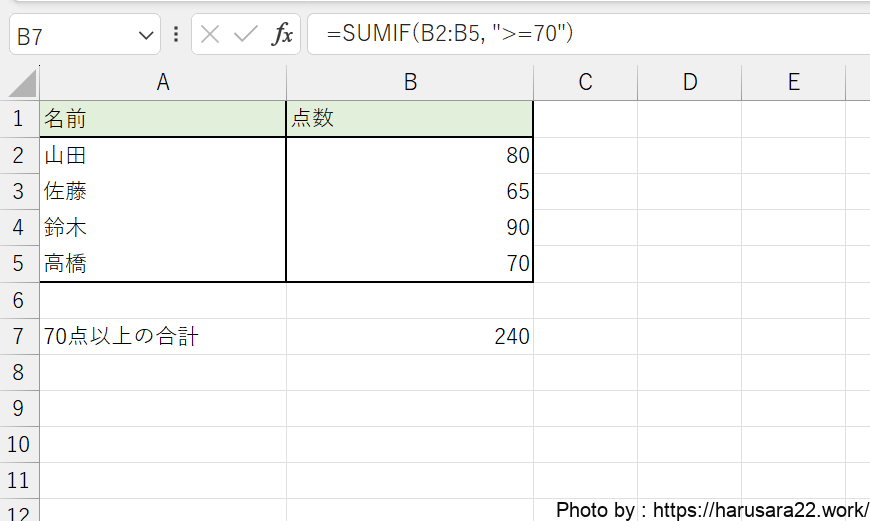Select row 7 header
870x521 pixels.
pyautogui.click(x=19, y=337)
